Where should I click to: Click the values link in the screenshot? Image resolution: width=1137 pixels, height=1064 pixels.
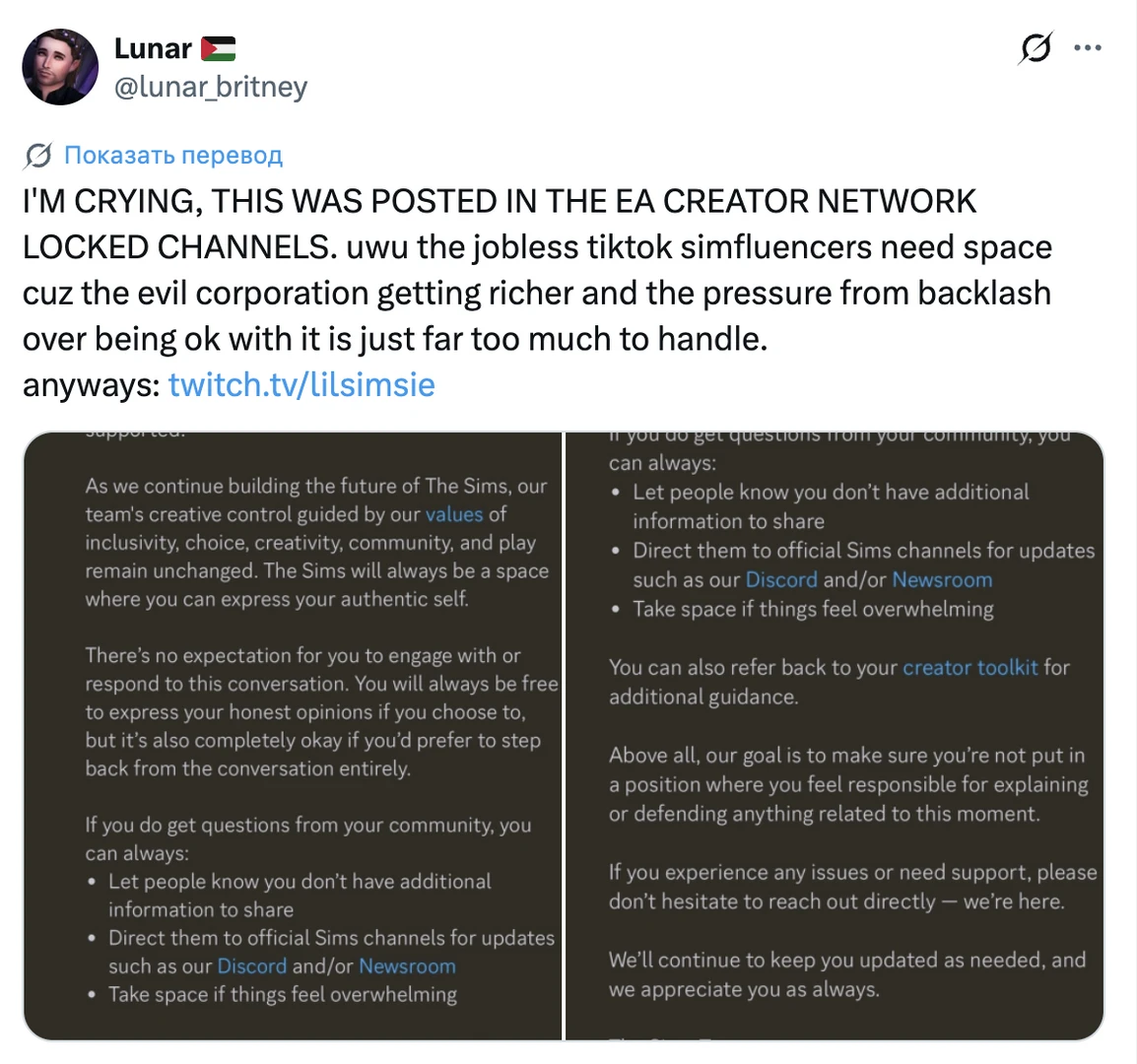coord(454,513)
